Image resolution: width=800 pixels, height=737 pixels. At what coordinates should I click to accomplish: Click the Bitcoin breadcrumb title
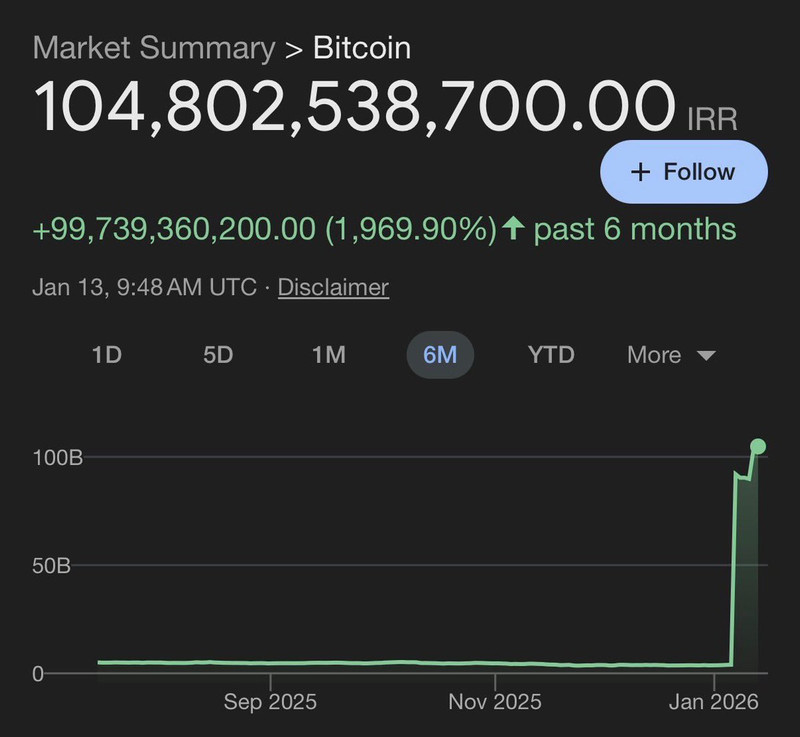point(362,47)
